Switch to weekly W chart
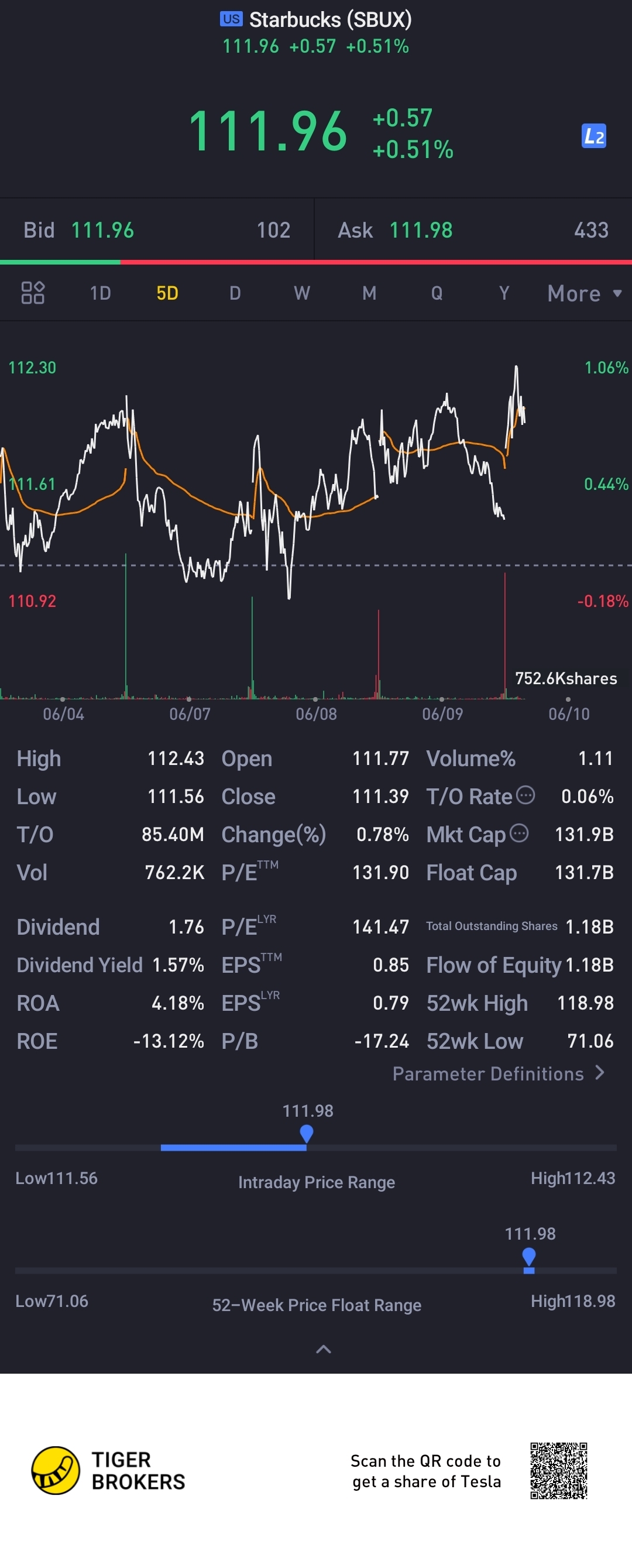The width and height of the screenshot is (632, 1568). pyautogui.click(x=302, y=293)
